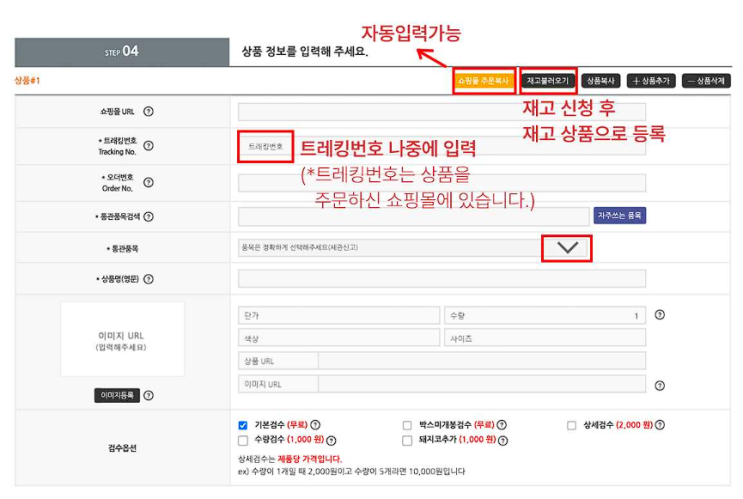Open help icon after 기본검수 (무료)

(315, 425)
